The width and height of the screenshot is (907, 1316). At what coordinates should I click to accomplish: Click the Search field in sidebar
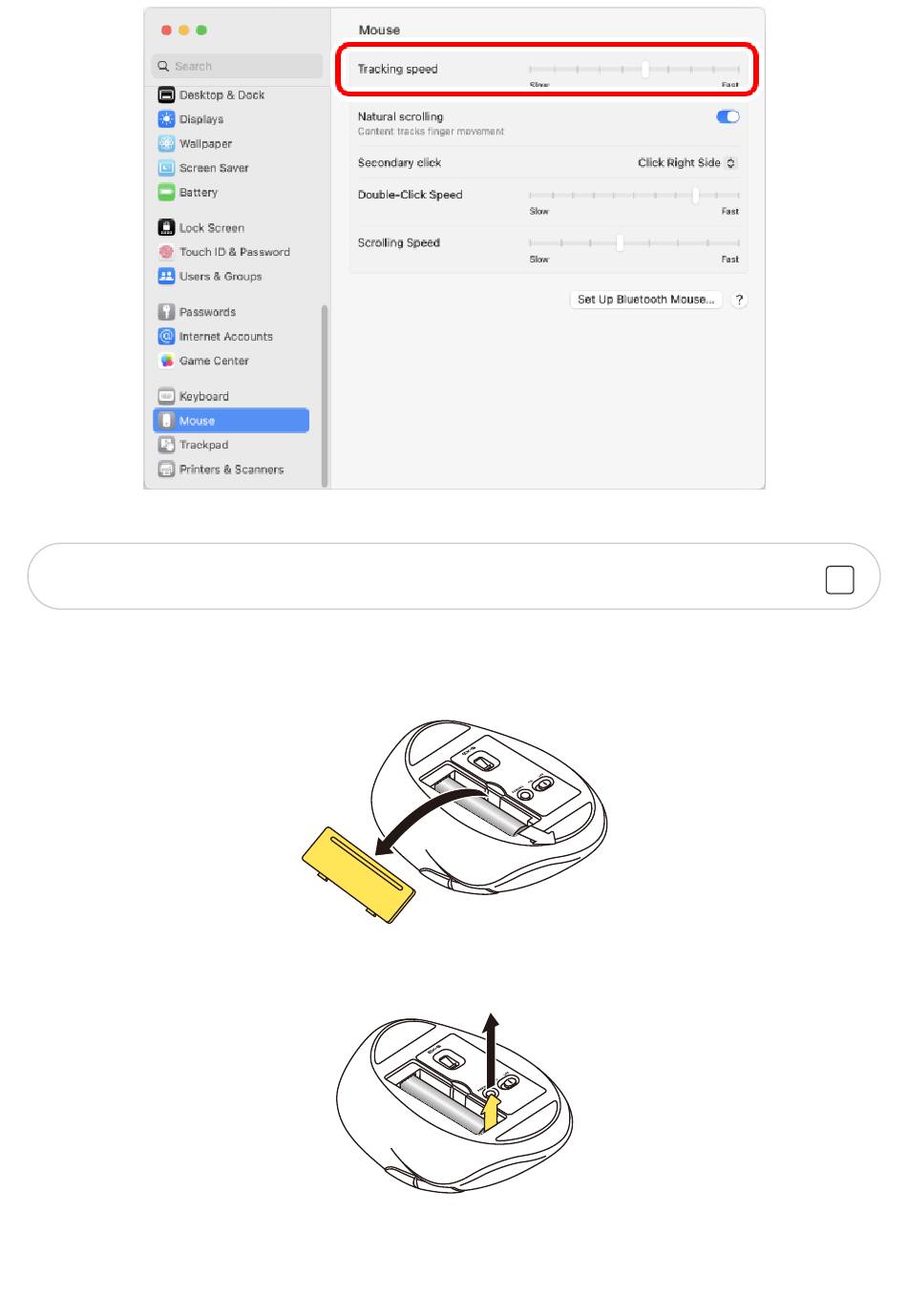[x=237, y=66]
